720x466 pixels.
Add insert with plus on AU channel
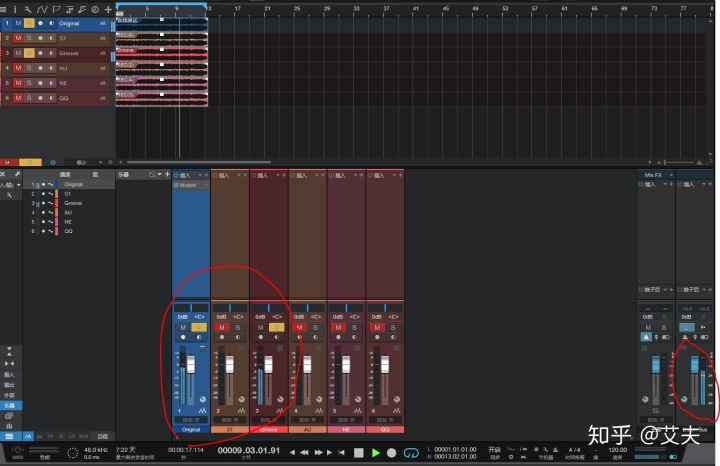322,175
